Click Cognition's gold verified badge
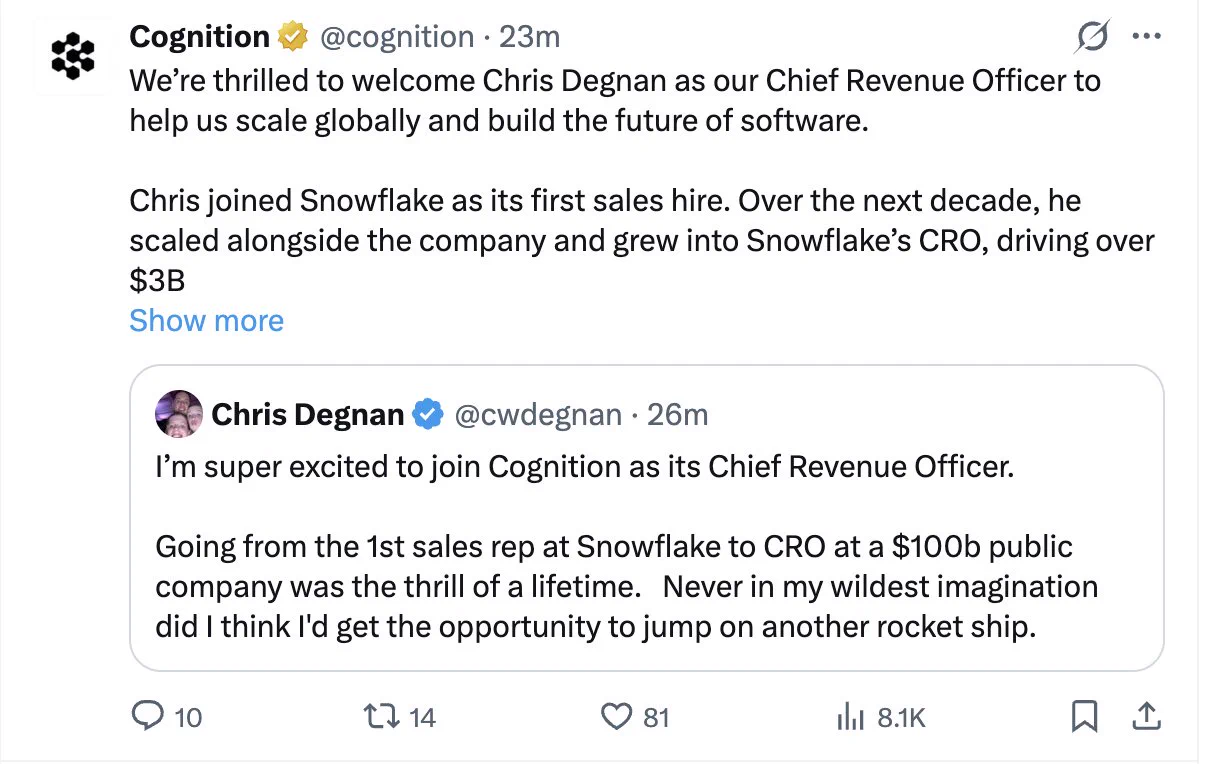Viewport: 1216px width, 764px height. [292, 38]
